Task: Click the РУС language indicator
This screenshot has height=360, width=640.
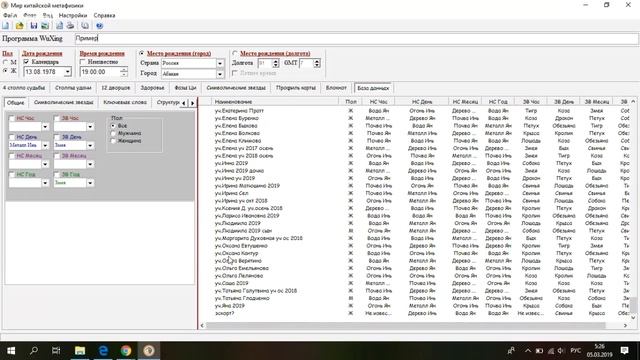Action: [576, 351]
